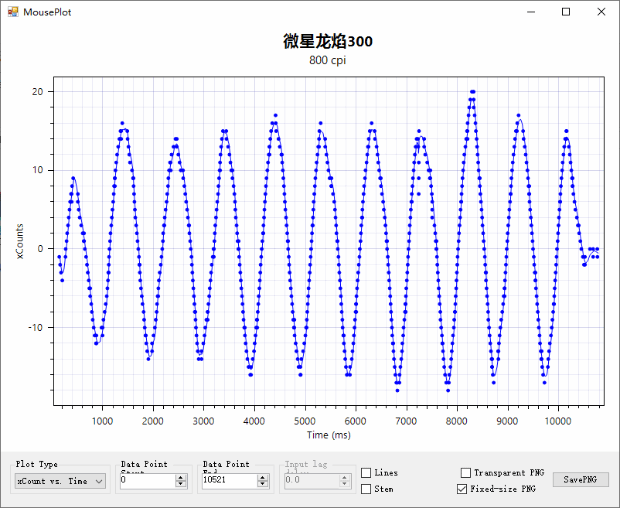Click the 10000 tick label on time axis
This screenshot has width=620, height=508.
tap(558, 421)
